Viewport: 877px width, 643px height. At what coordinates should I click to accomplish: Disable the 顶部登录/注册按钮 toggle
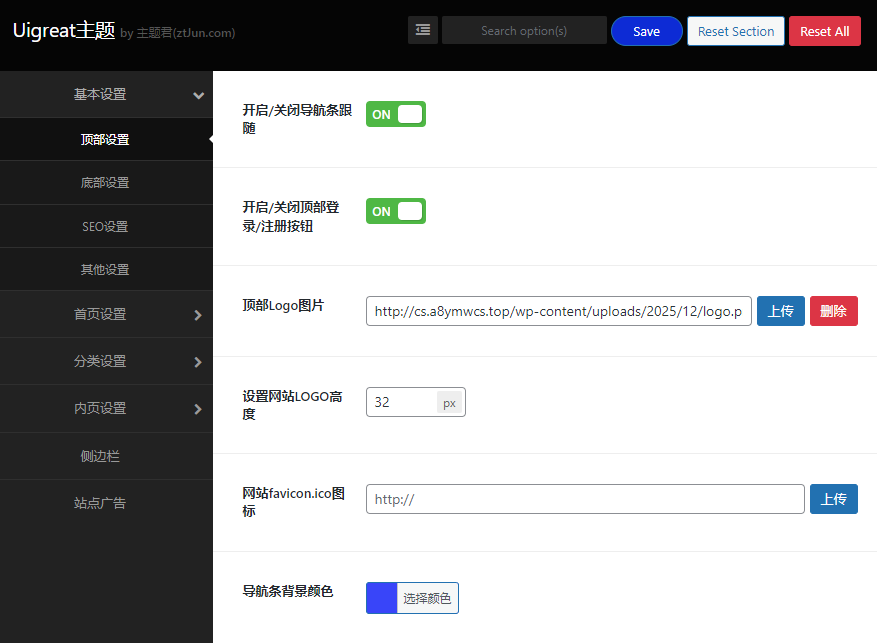tap(395, 211)
